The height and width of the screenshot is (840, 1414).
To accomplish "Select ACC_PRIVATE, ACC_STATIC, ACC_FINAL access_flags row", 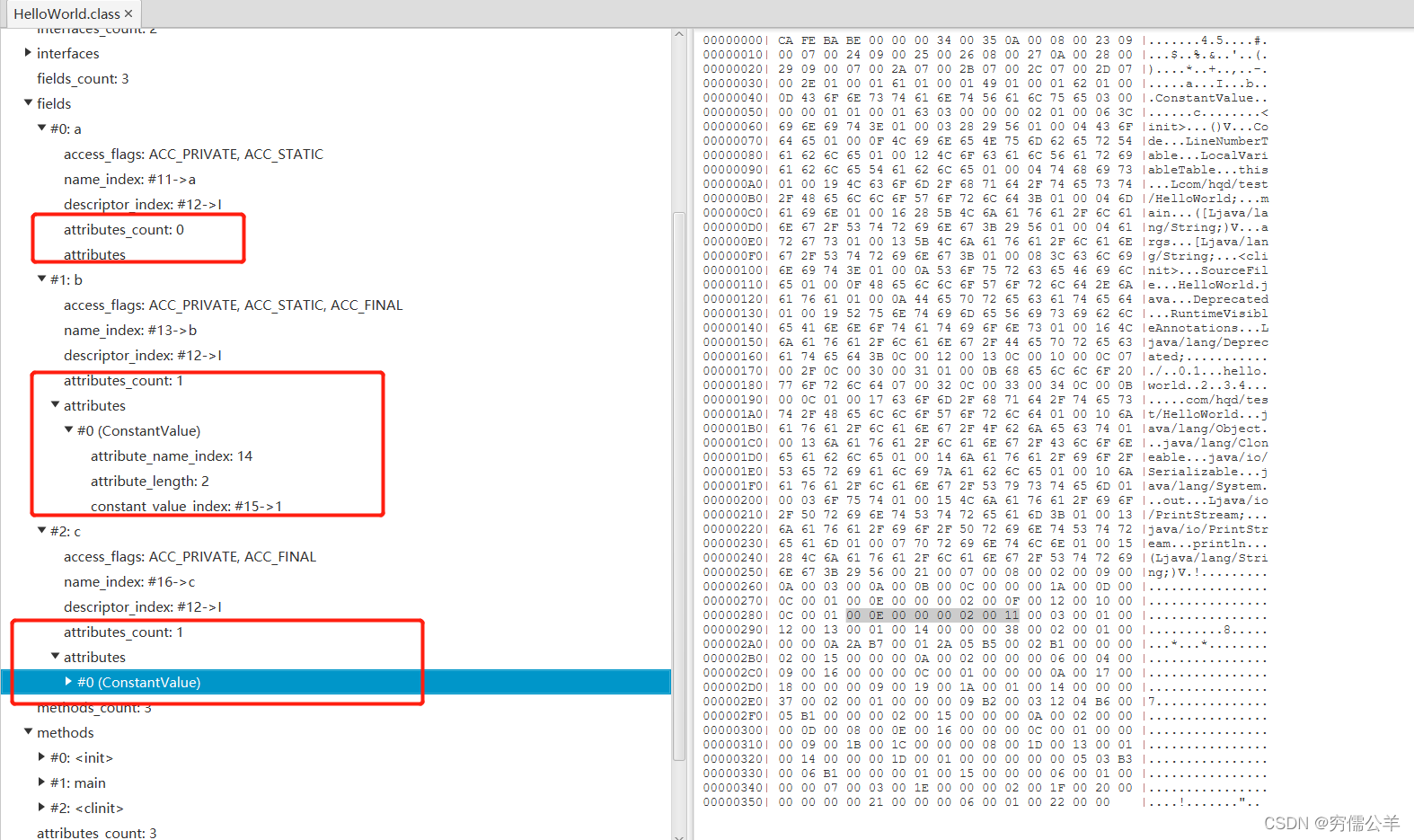I will pyautogui.click(x=233, y=305).
